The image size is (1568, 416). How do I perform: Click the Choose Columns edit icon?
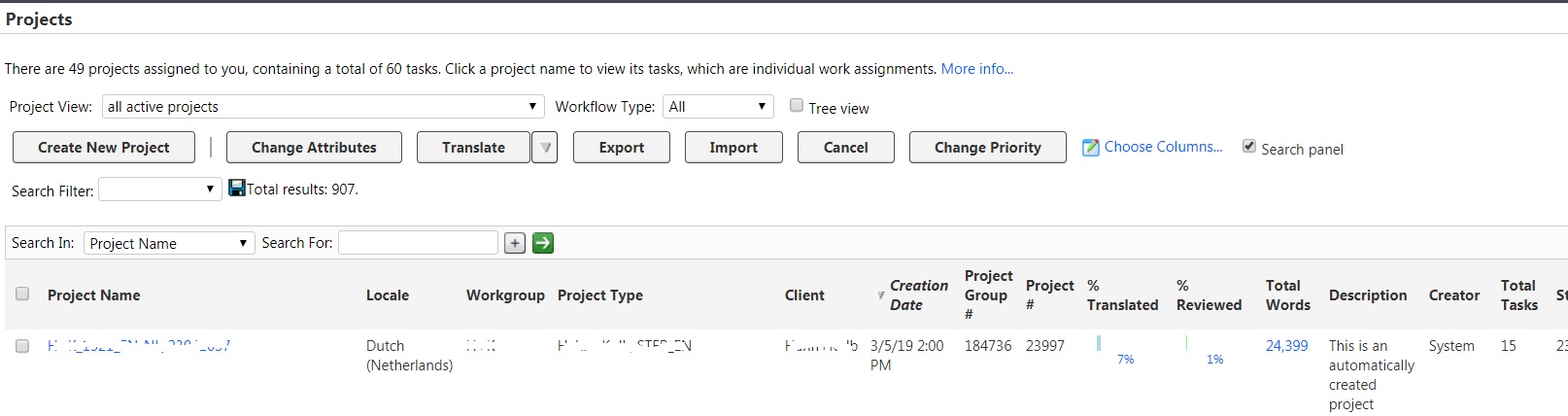coord(1091,148)
